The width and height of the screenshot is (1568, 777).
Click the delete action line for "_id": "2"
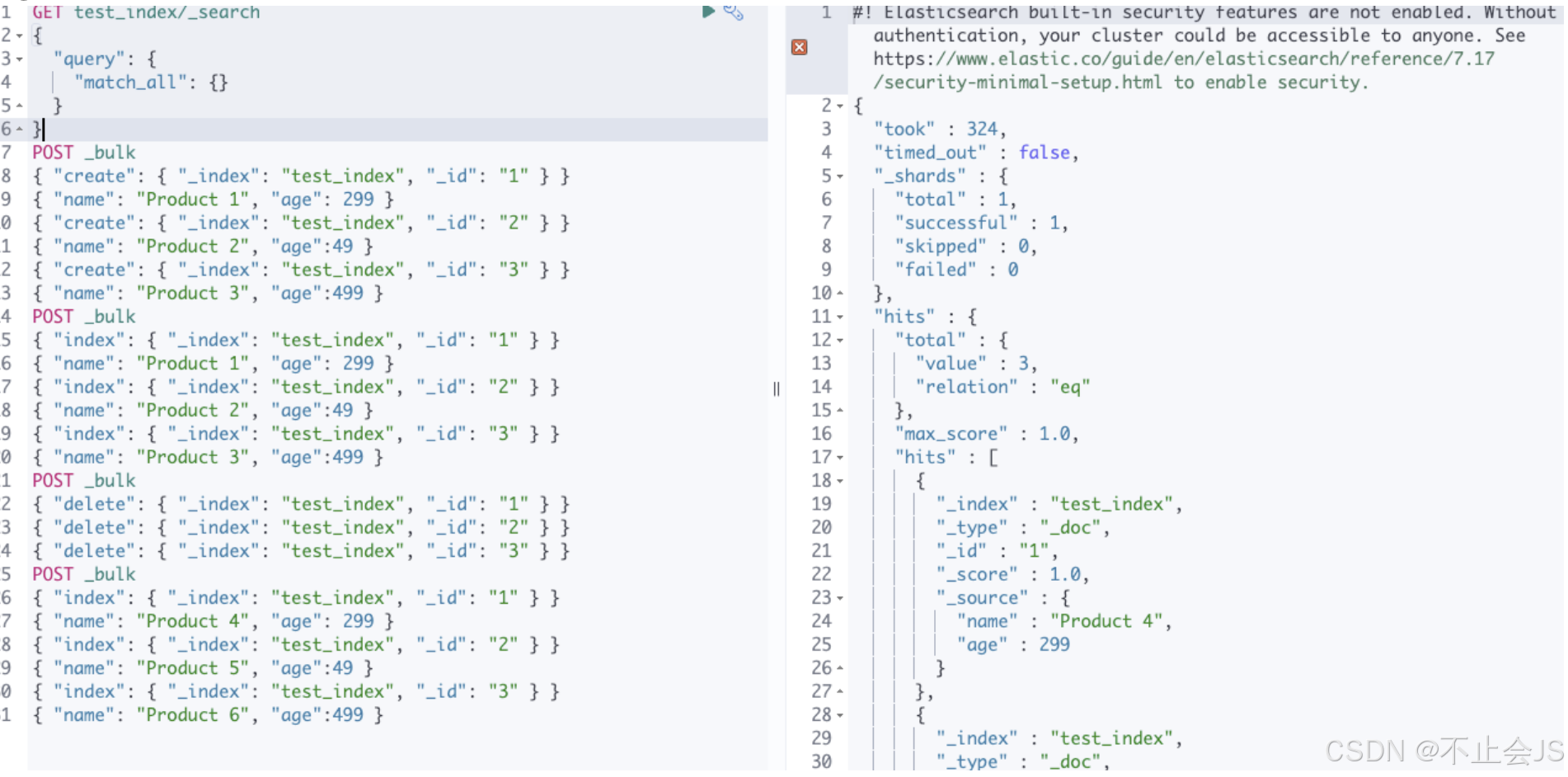tap(301, 528)
